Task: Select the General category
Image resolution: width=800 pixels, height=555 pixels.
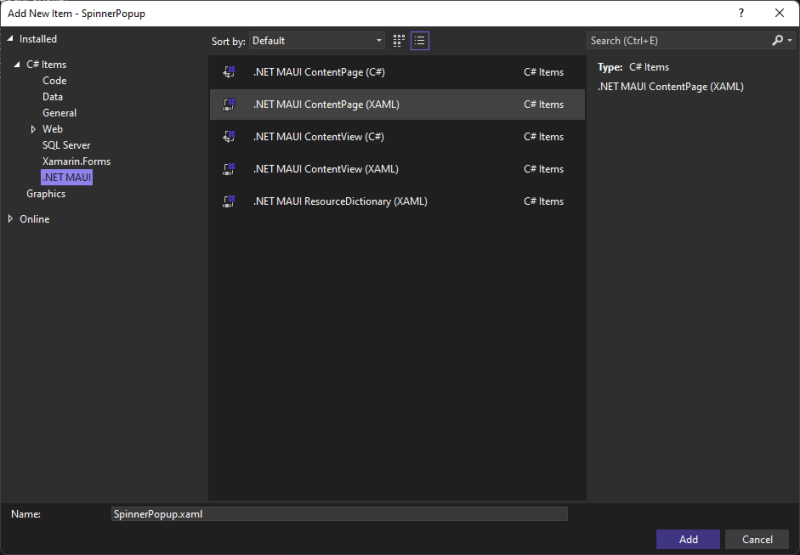Action: click(60, 113)
